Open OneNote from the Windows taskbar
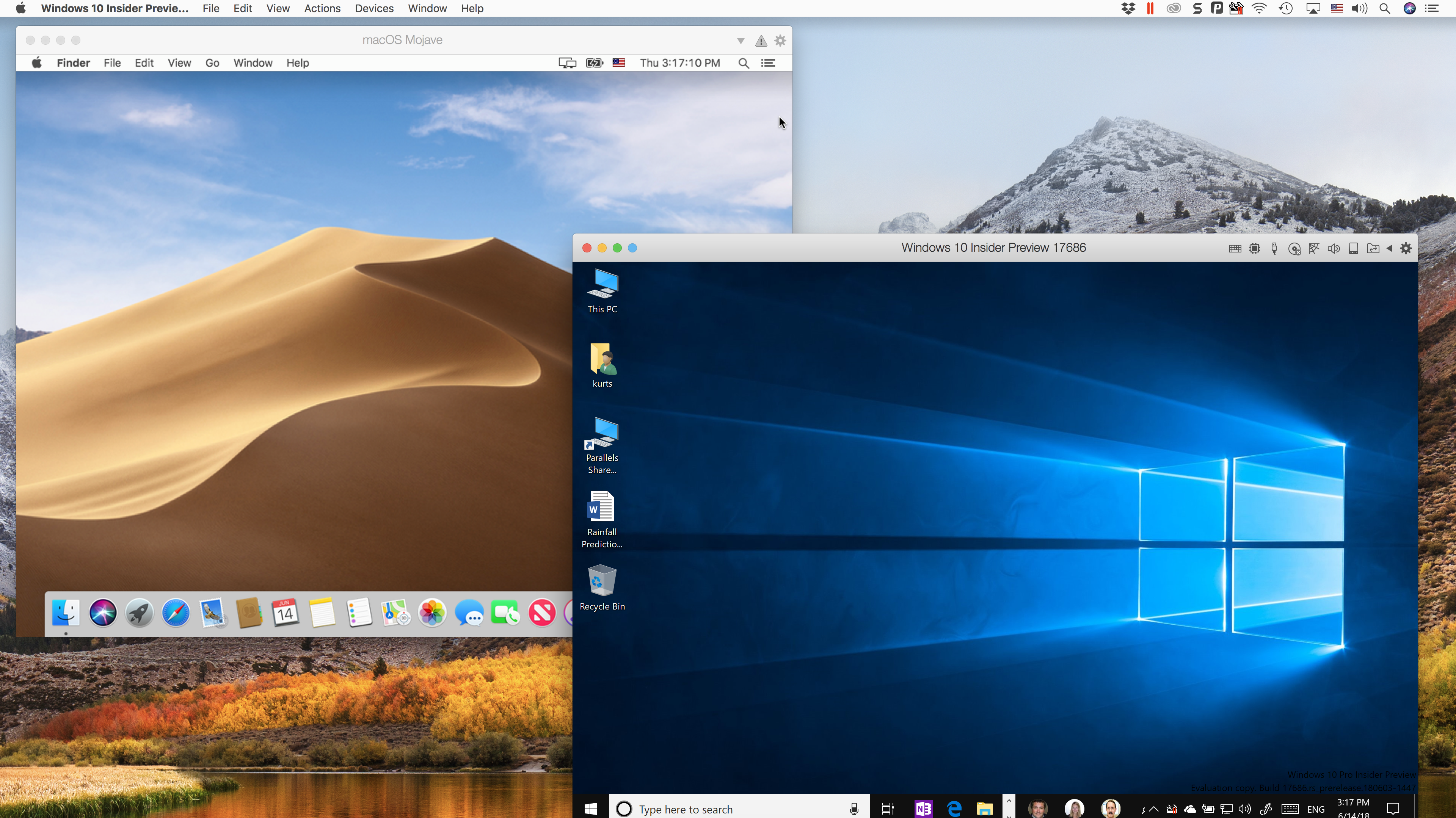Image resolution: width=1456 pixels, height=818 pixels. (923, 809)
